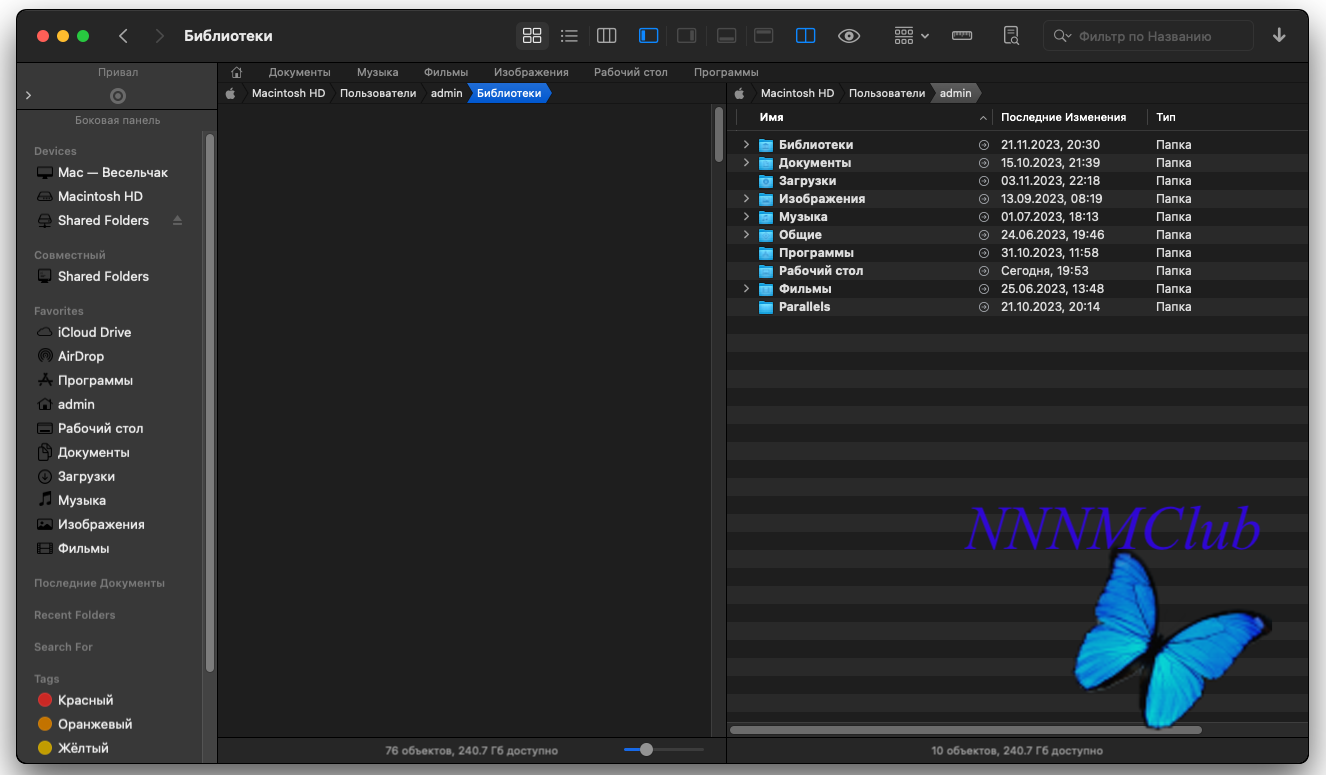The image size is (1326, 775).
Task: Click the download arrow toolbar icon
Action: pyautogui.click(x=1279, y=36)
